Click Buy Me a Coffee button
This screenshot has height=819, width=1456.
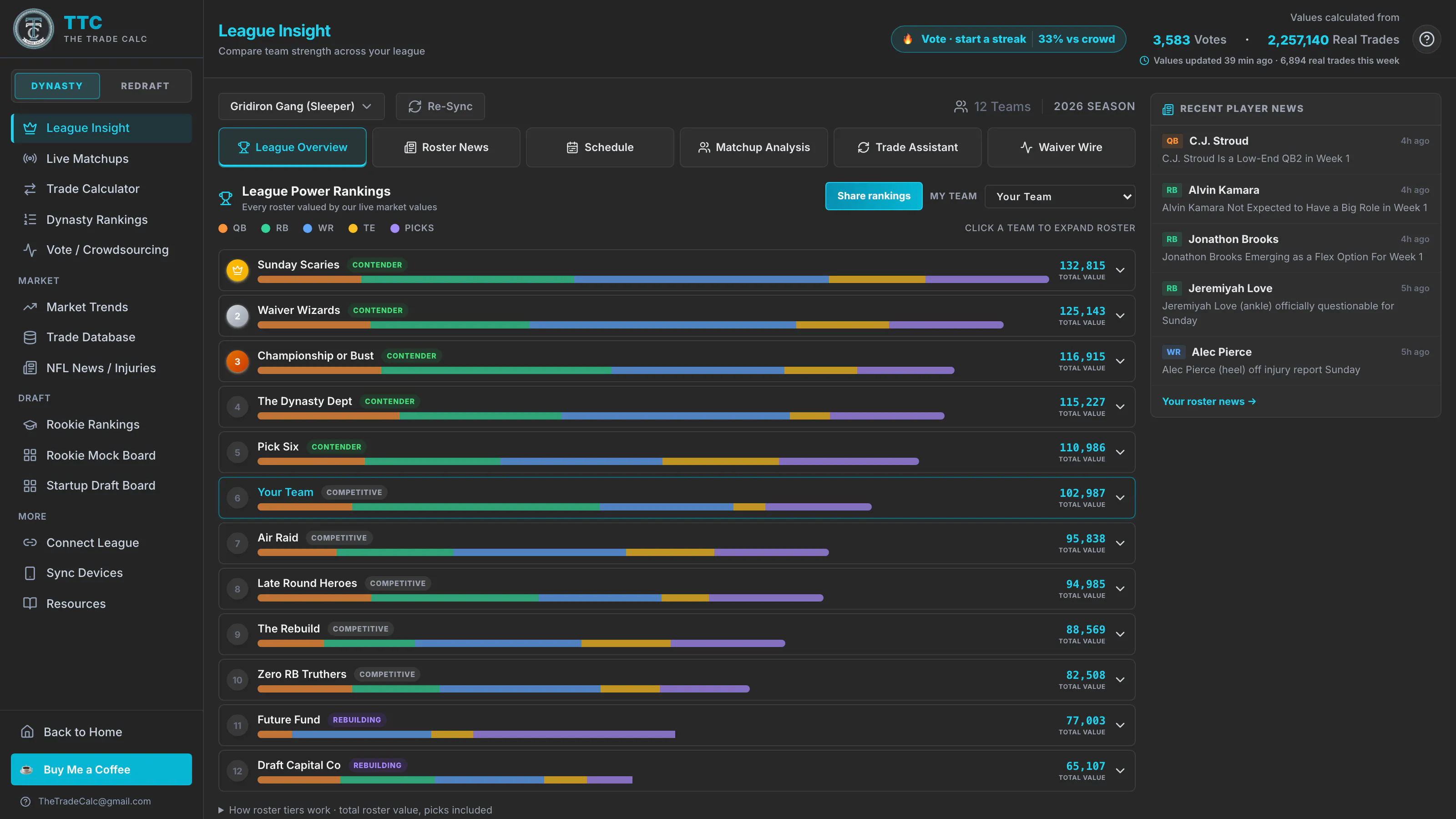(101, 769)
